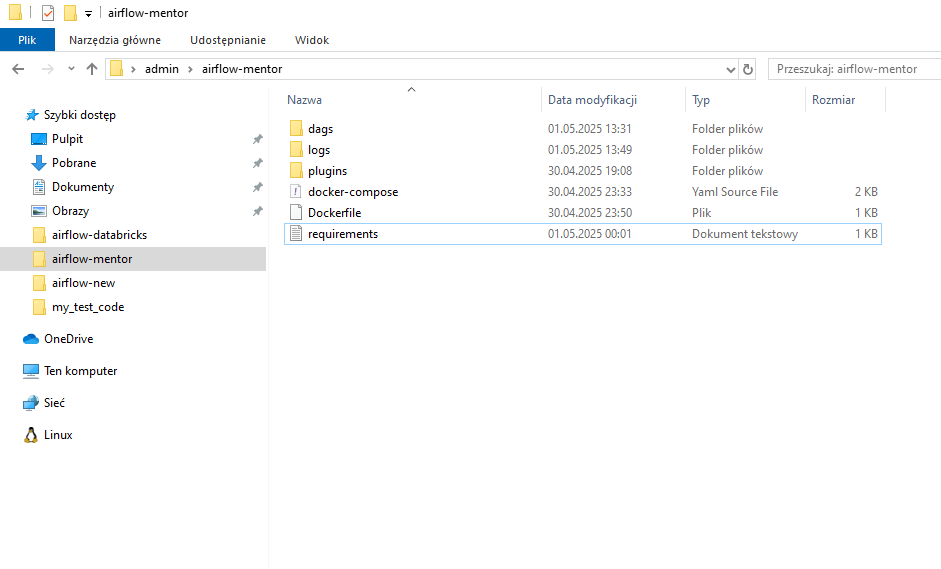Sort files by Data modyfikacji column
941x569 pixels.
point(592,100)
